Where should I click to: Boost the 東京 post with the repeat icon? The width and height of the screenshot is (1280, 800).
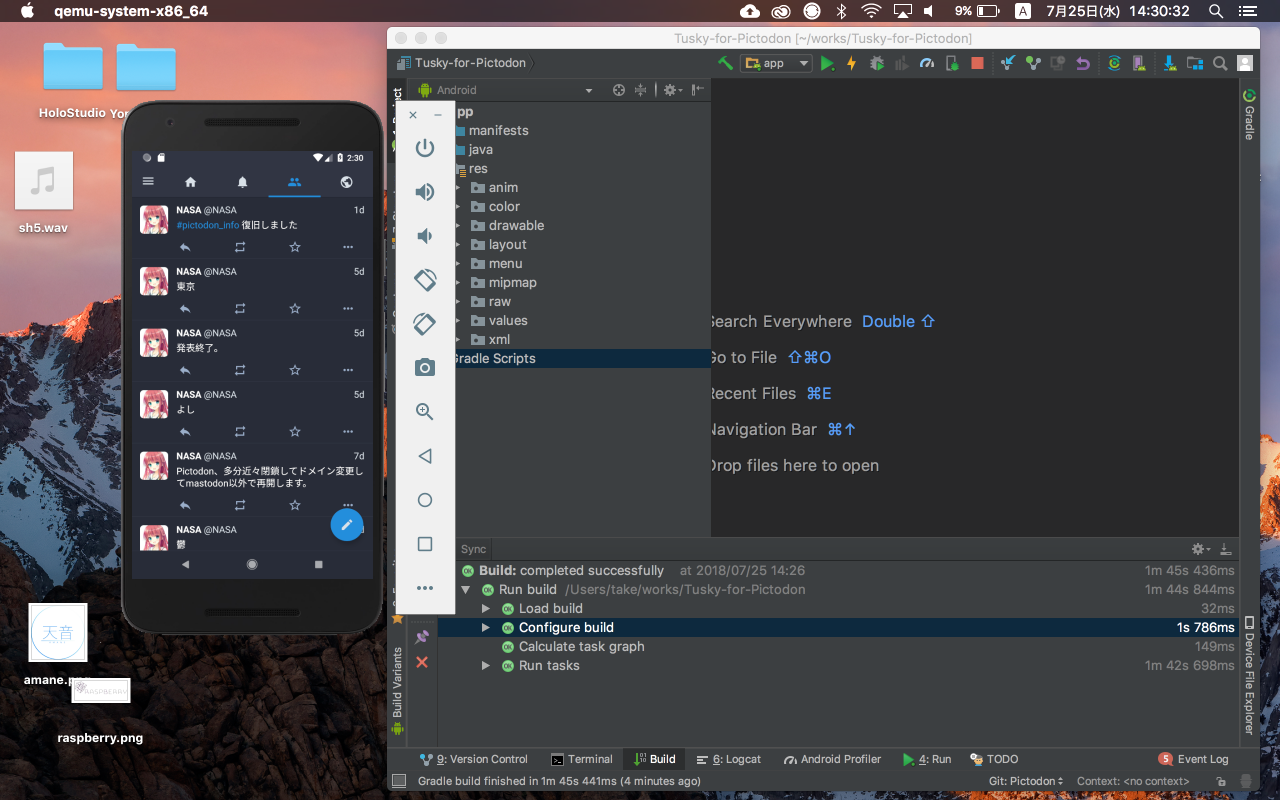pyautogui.click(x=240, y=308)
